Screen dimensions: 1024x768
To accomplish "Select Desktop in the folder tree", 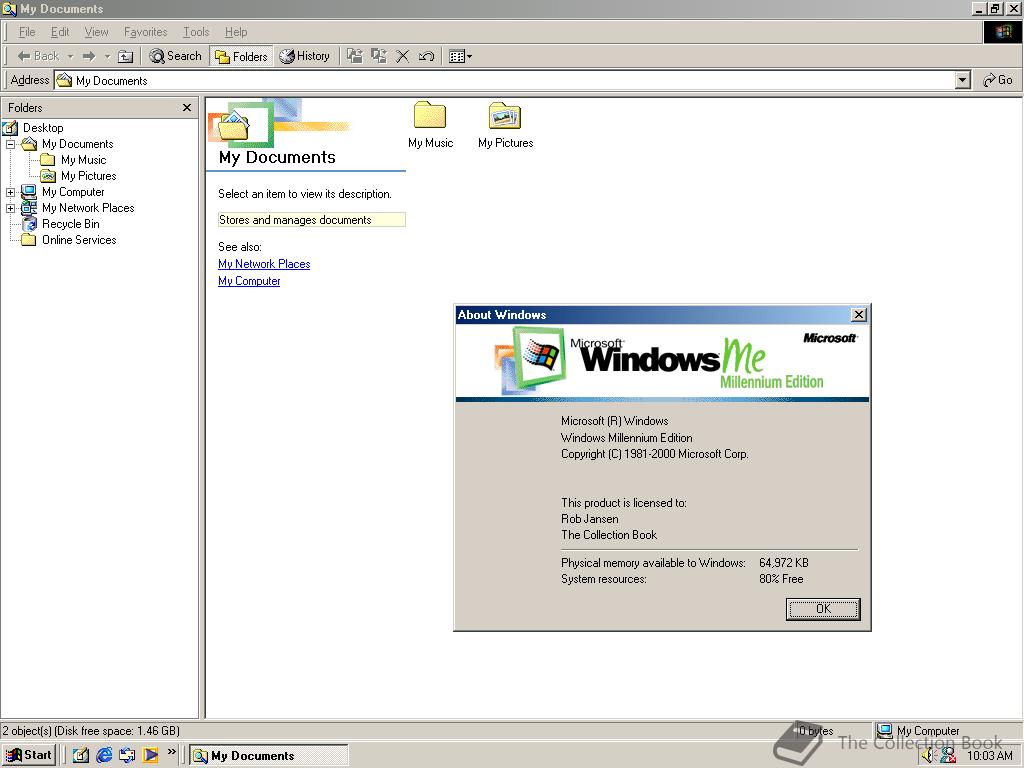I will [43, 128].
